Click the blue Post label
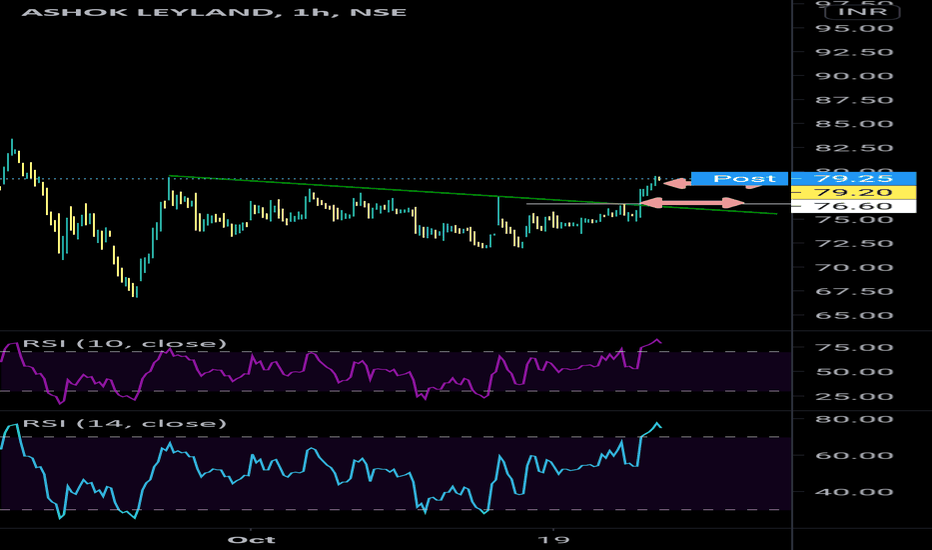The height and width of the screenshot is (550, 932). tap(739, 178)
